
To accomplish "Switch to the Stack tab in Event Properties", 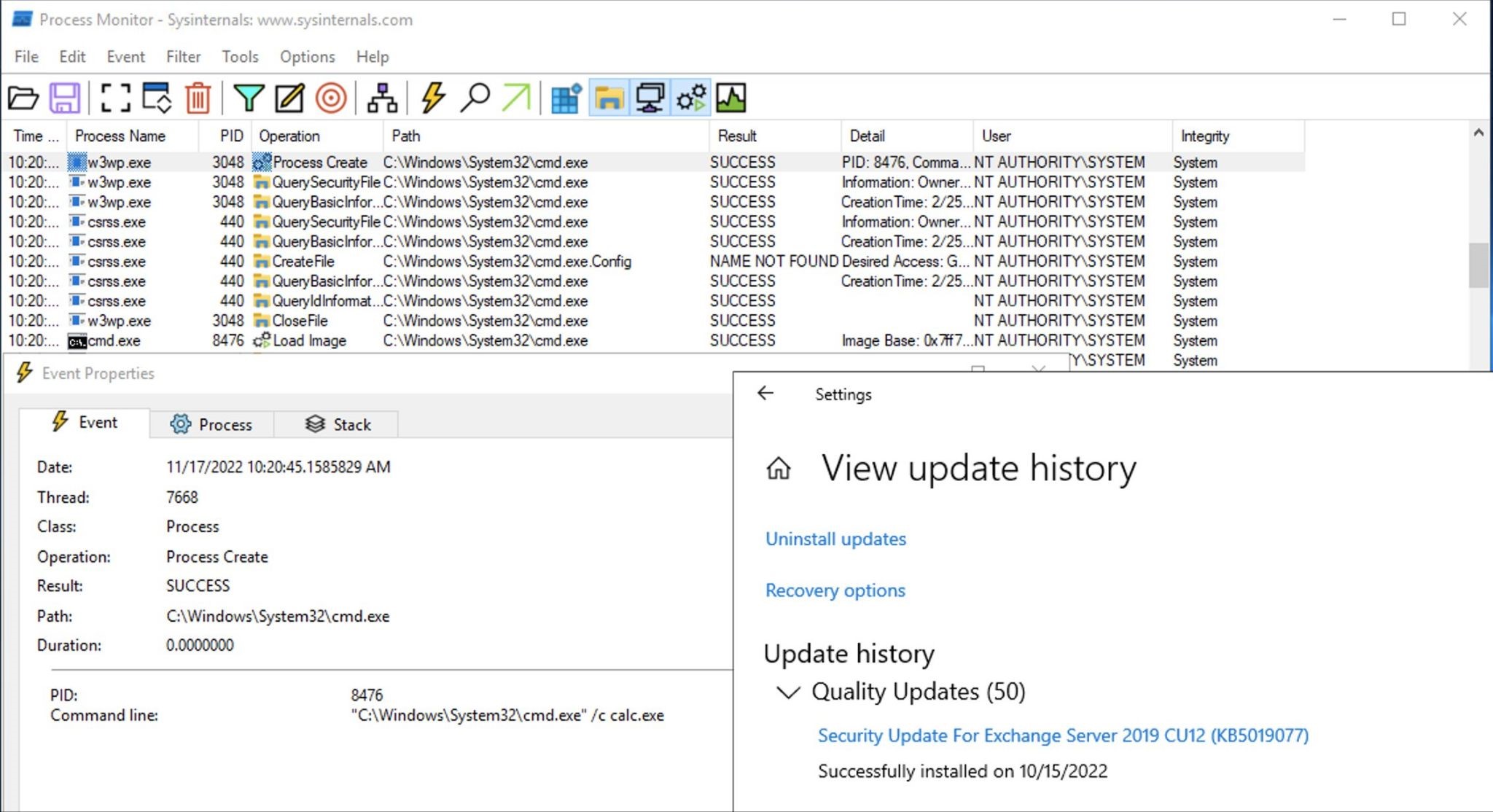I will (337, 424).
